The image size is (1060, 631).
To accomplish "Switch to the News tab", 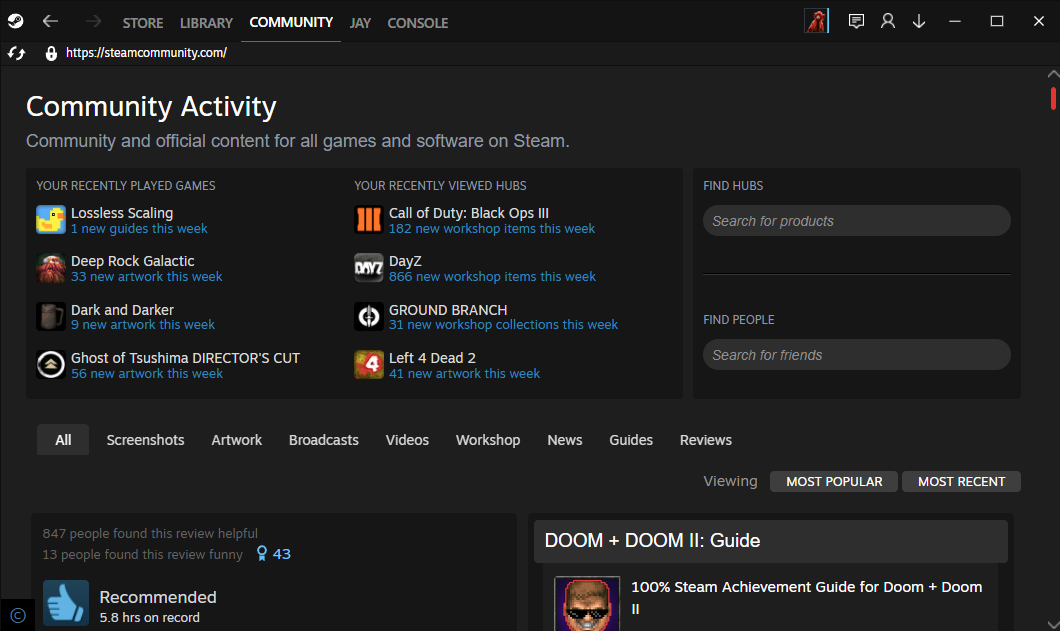I will [564, 440].
